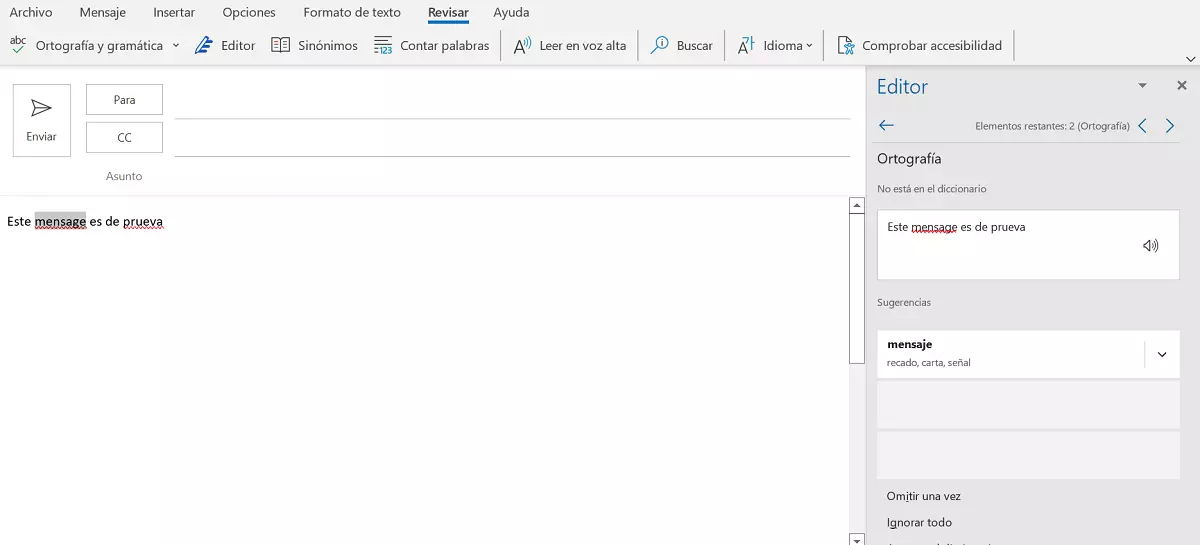Open the Idioma language dropdown
This screenshot has width=1200, height=545.
(x=774, y=45)
